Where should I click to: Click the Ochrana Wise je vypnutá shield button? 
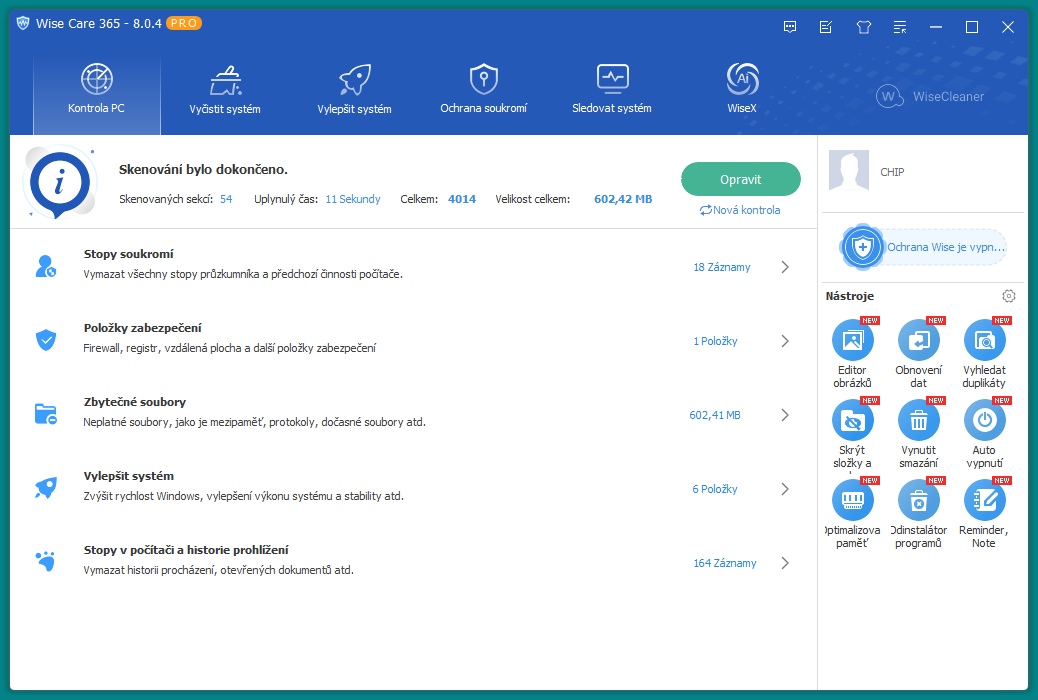[x=923, y=247]
